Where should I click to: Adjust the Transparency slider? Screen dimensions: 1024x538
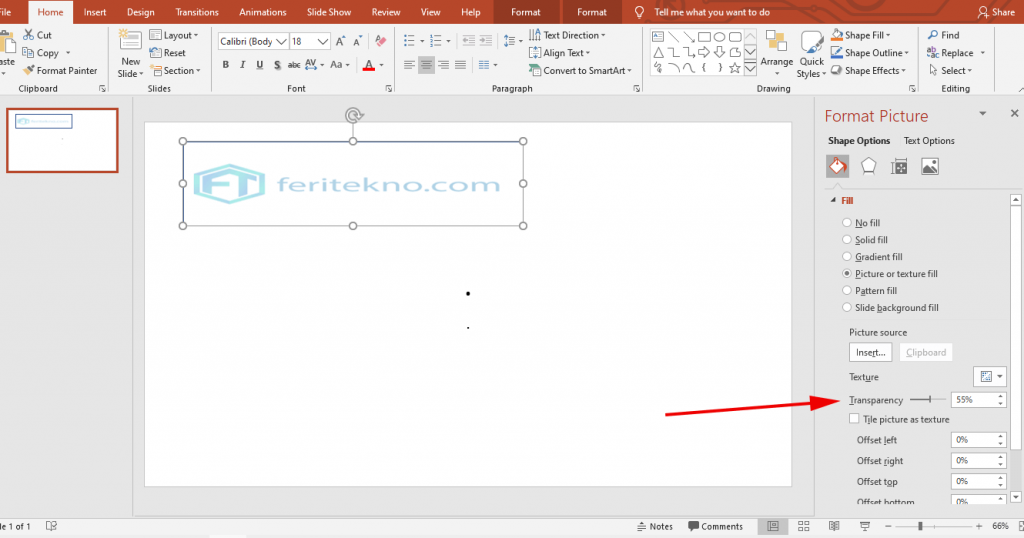click(x=928, y=400)
